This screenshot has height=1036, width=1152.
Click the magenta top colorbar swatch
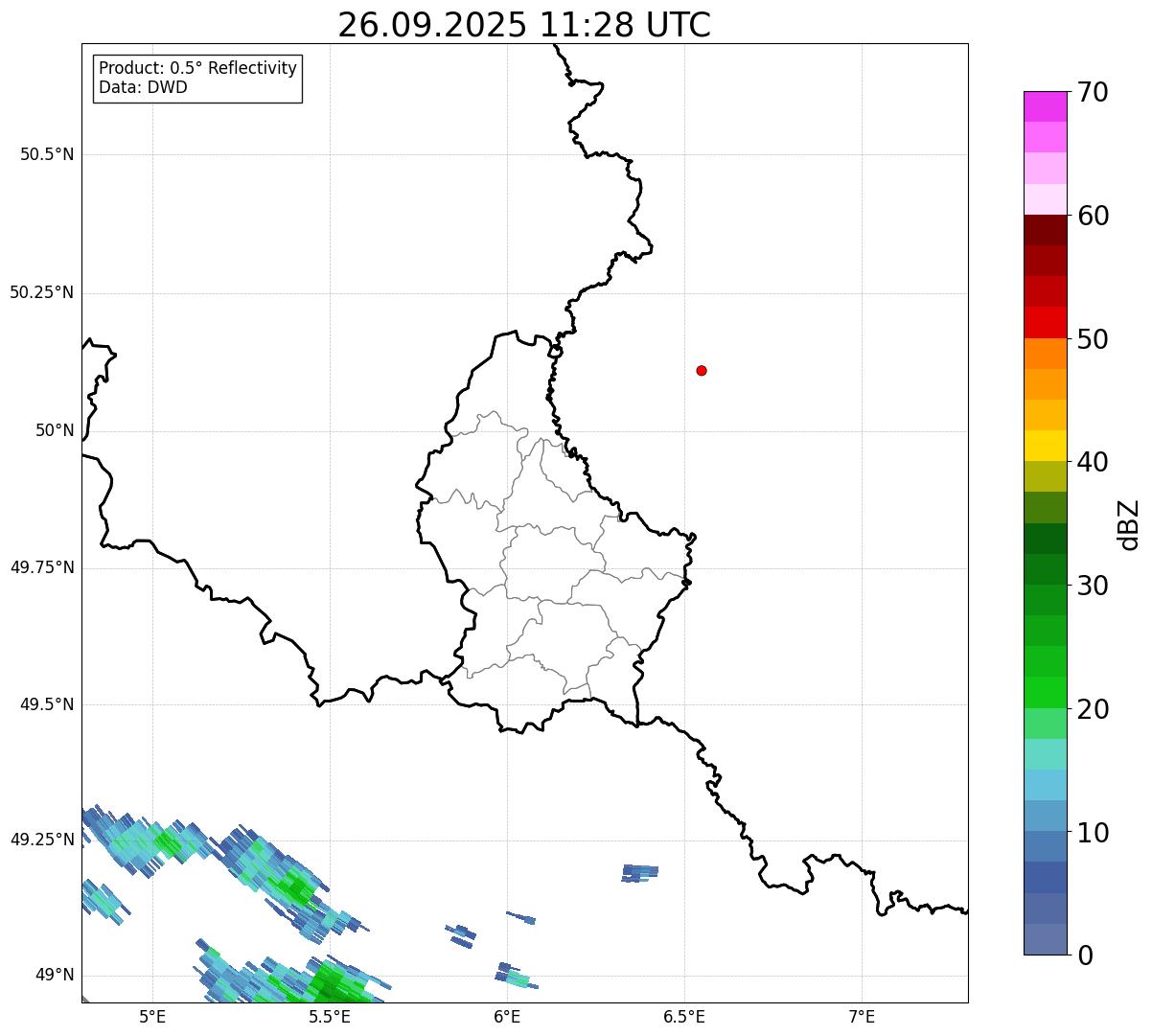click(x=1045, y=106)
